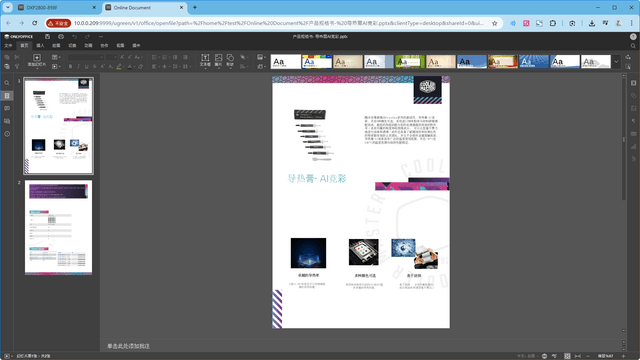Open slide settings in right sidebar
640x360 pixels.
coord(633,83)
